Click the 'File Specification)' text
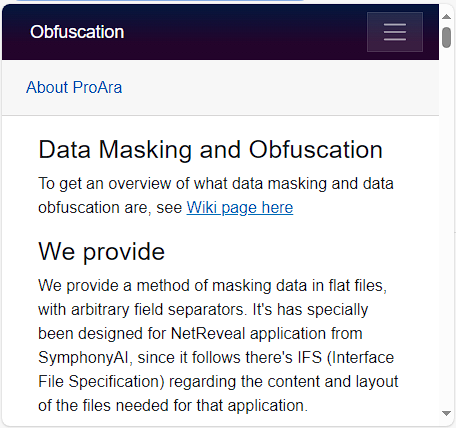Screen dimensions: 456x428 point(101,382)
